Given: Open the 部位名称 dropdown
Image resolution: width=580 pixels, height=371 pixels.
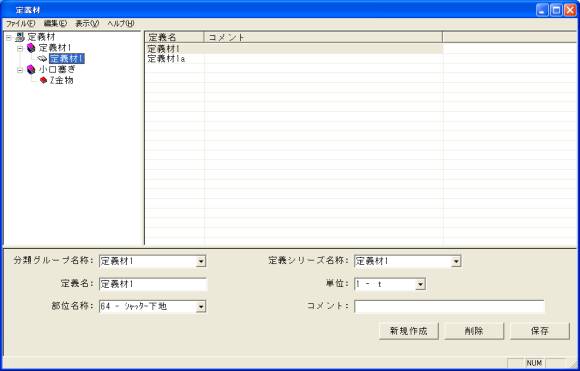Looking at the screenshot, I should [200, 306].
